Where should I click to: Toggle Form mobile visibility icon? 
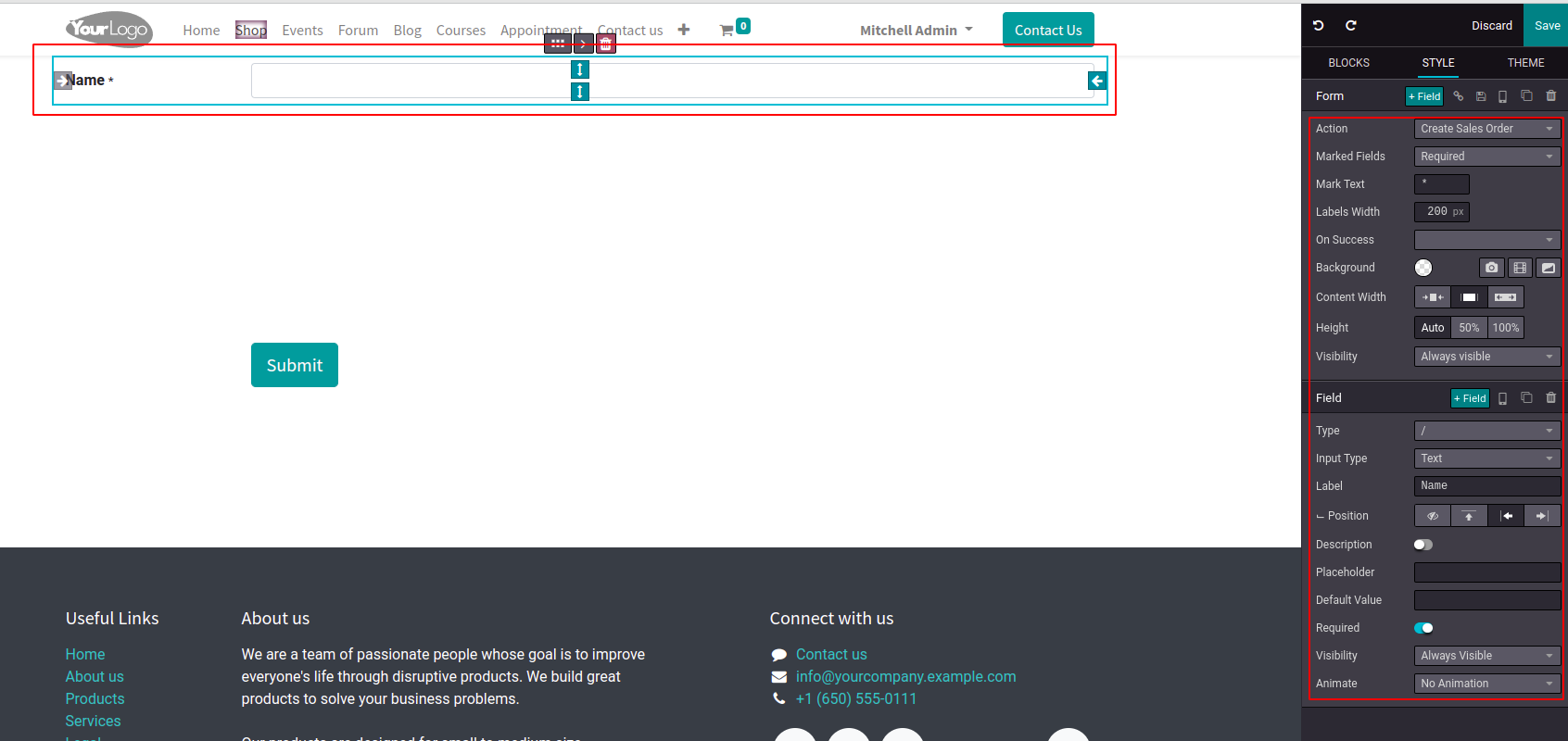pos(1503,96)
